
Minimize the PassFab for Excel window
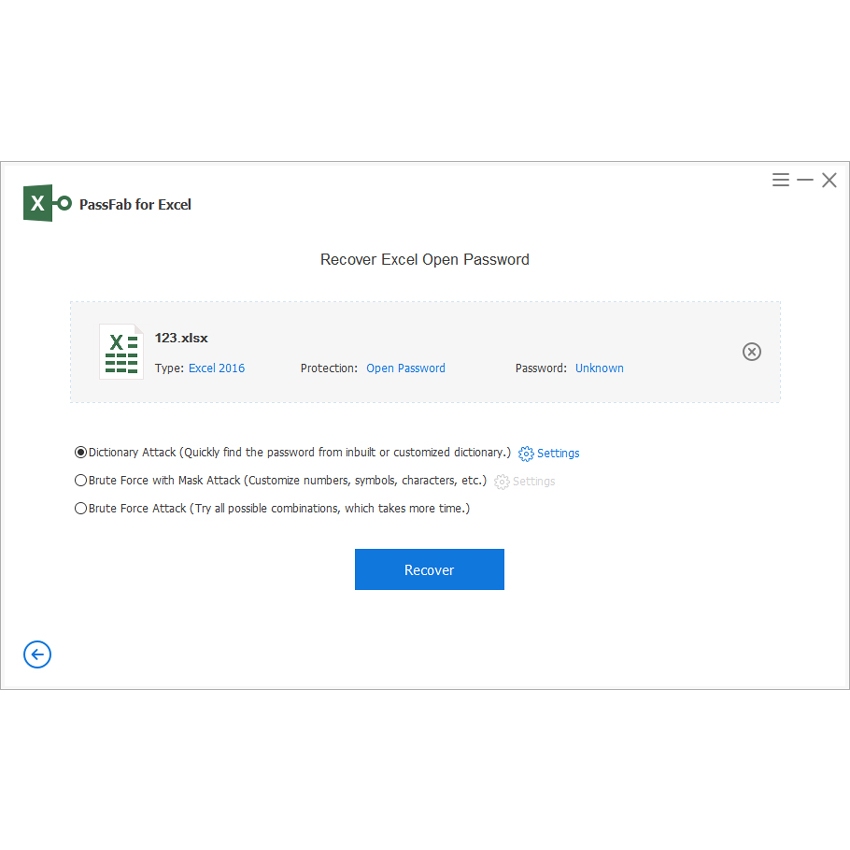805,180
